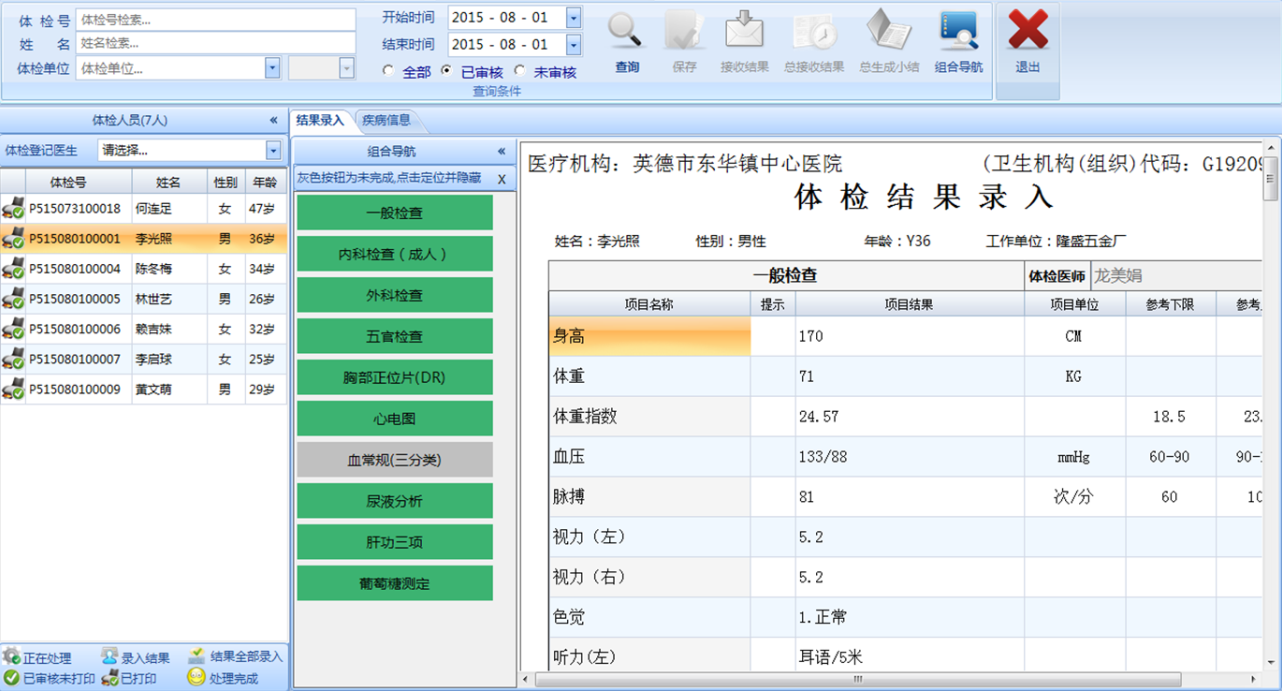Click the 心电图 navigation button
Image resolution: width=1282 pixels, height=691 pixels.
(394, 419)
